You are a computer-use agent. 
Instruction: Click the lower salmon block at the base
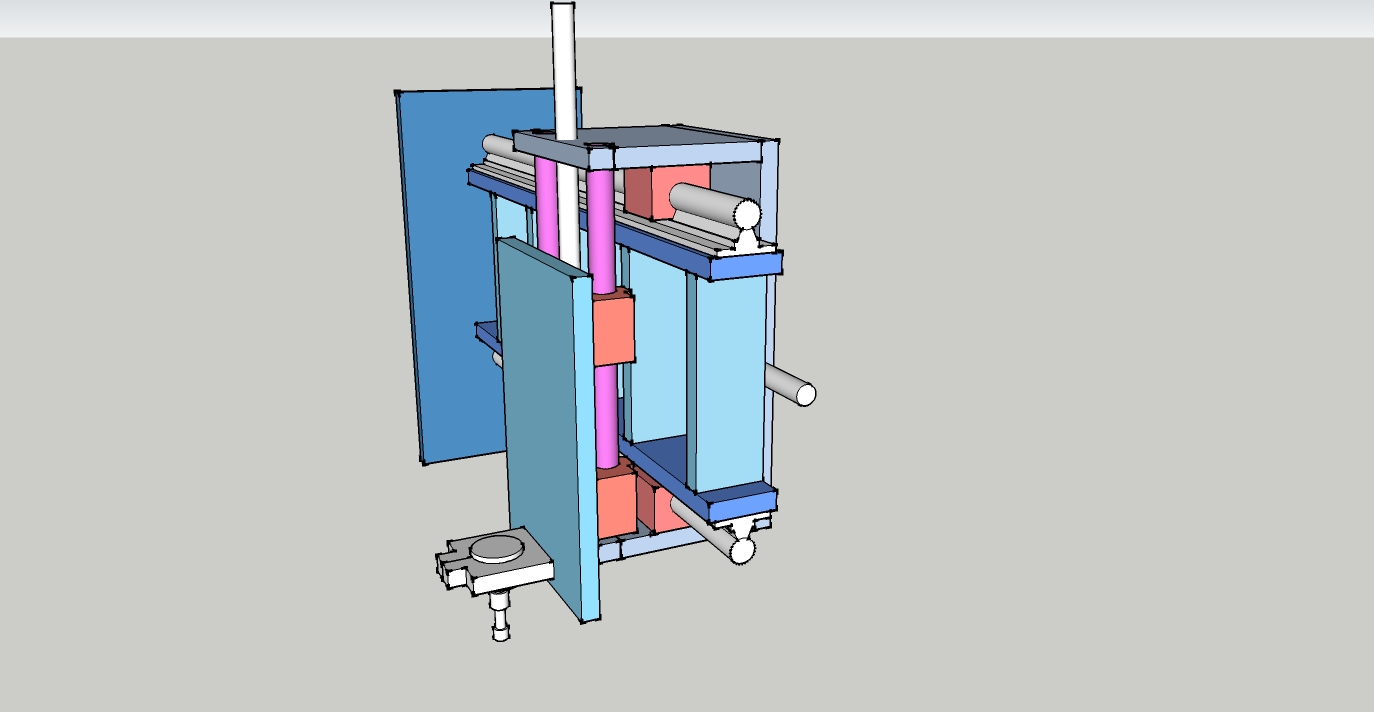tap(615, 506)
